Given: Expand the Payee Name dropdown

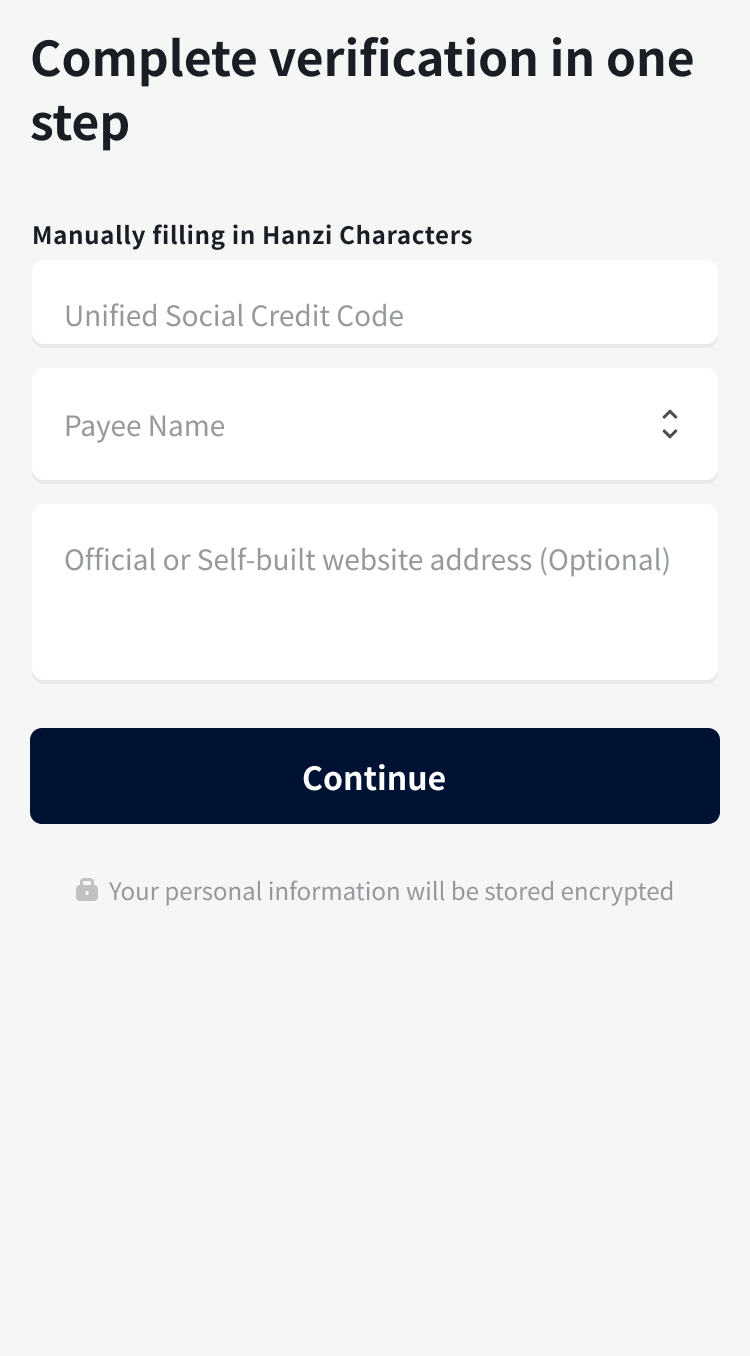Looking at the screenshot, I should click(x=375, y=425).
